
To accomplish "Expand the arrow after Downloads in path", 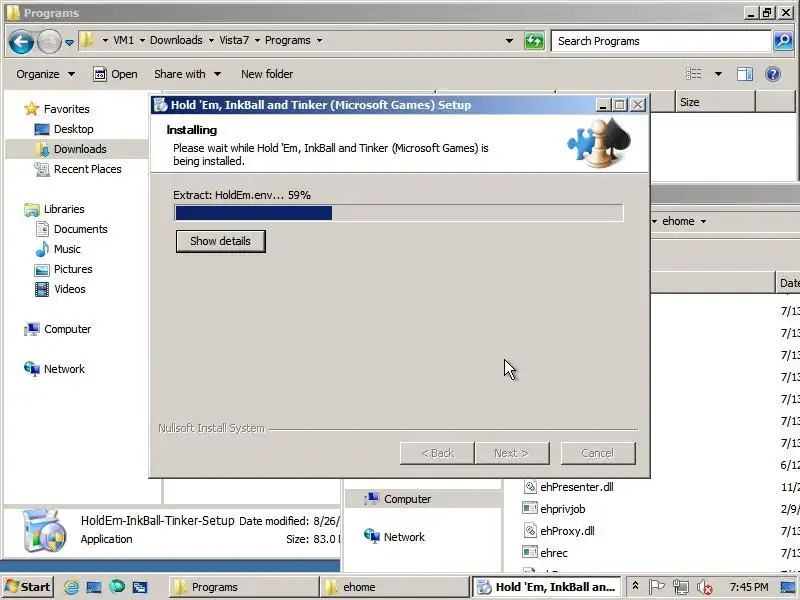I will (211, 40).
